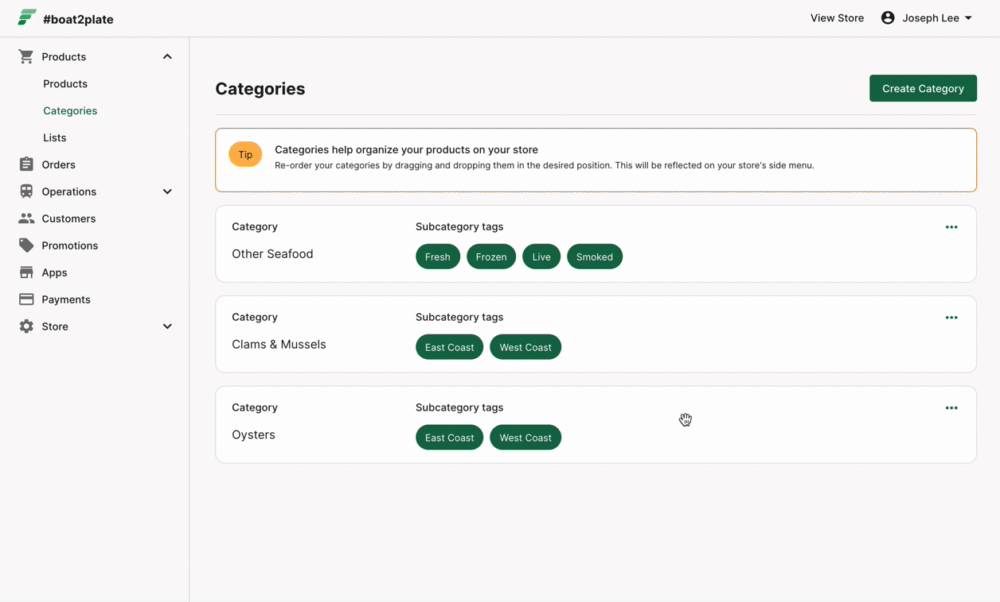Click the Orders clipboard icon in sidebar
The width and height of the screenshot is (1000, 602).
(26, 164)
